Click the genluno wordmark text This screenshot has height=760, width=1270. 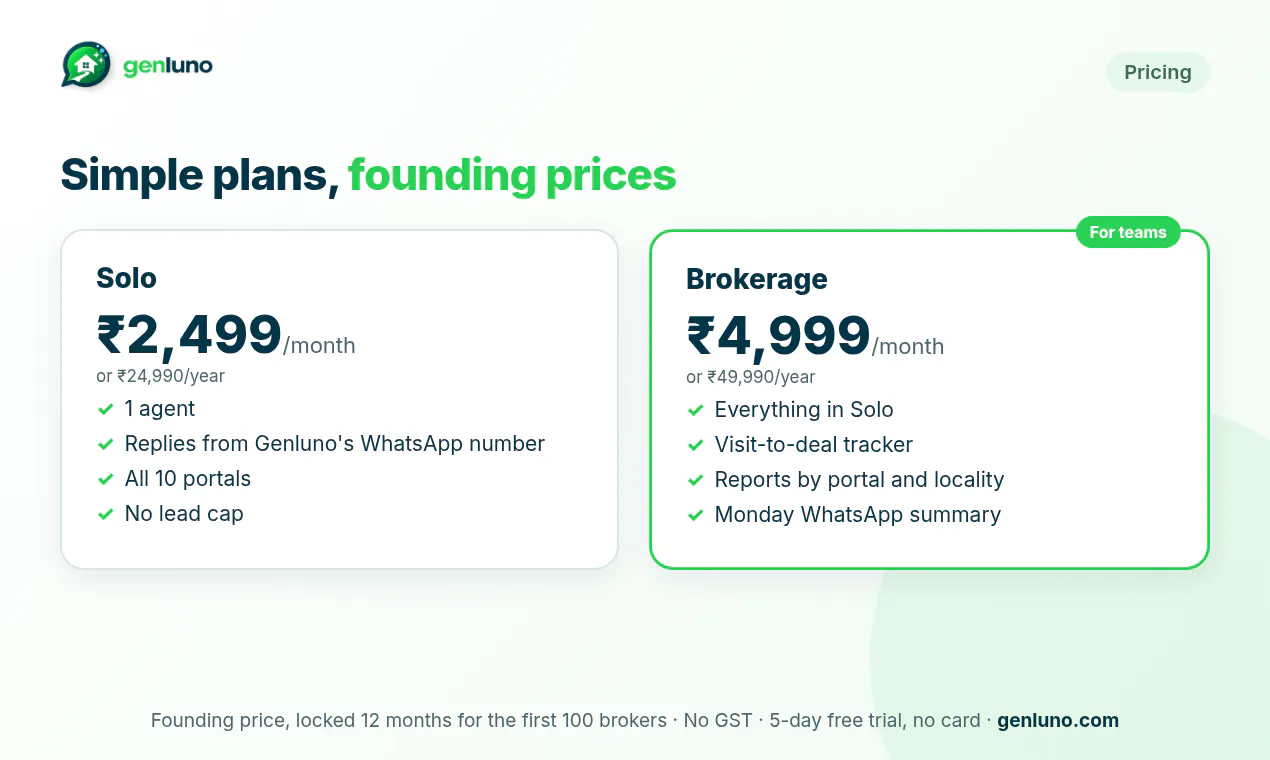click(x=168, y=67)
